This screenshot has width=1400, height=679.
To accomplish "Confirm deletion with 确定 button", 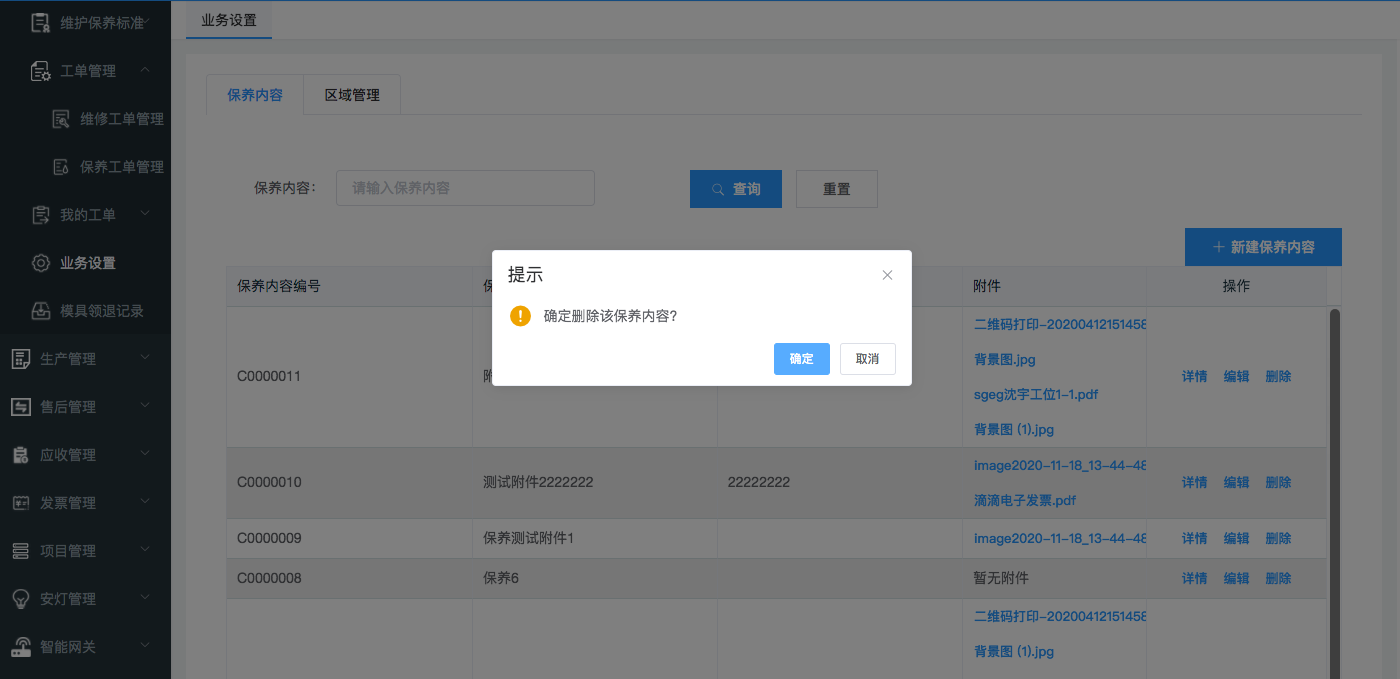I will pyautogui.click(x=801, y=359).
